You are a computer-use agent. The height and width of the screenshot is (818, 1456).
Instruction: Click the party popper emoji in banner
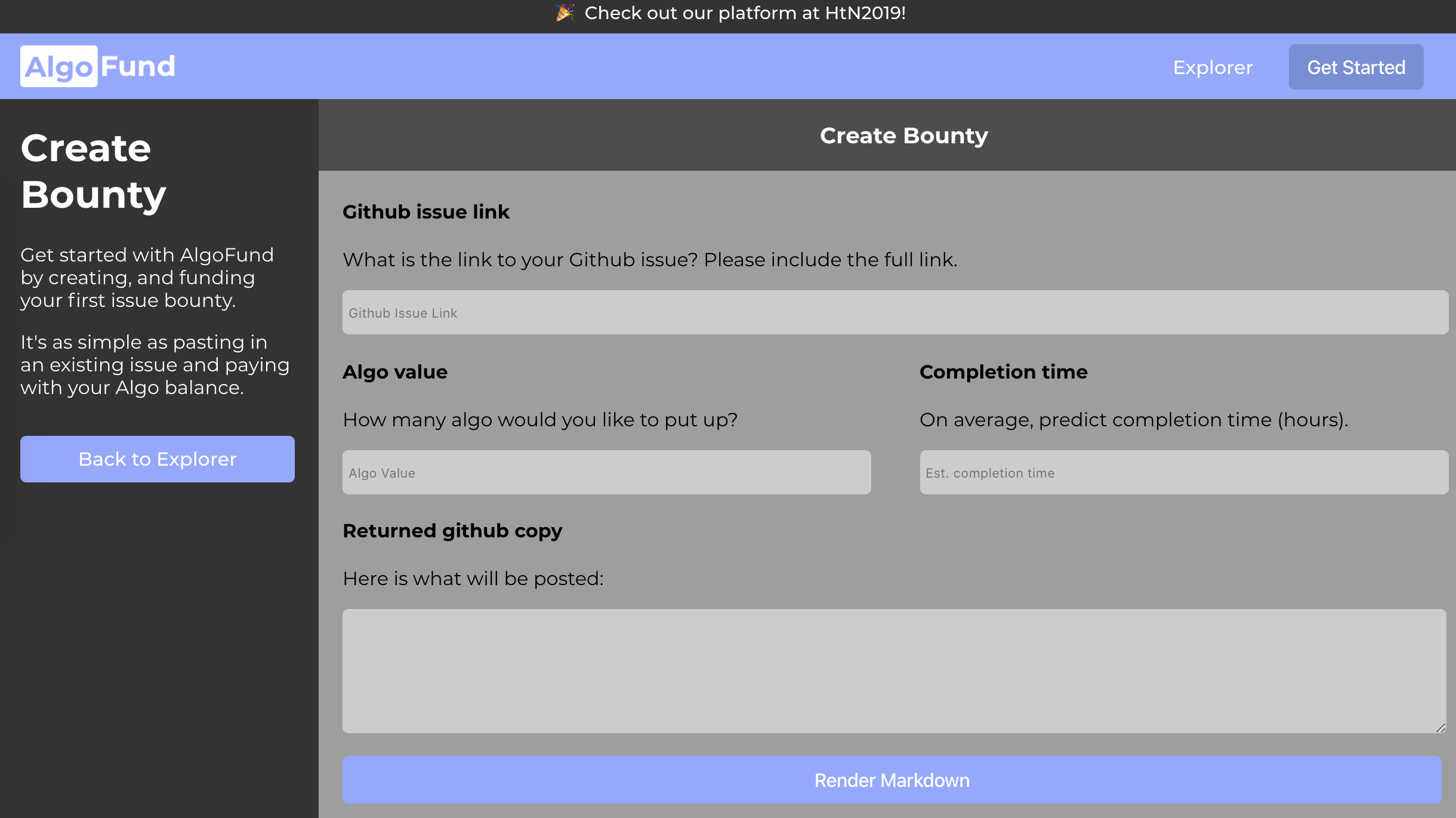[x=564, y=13]
